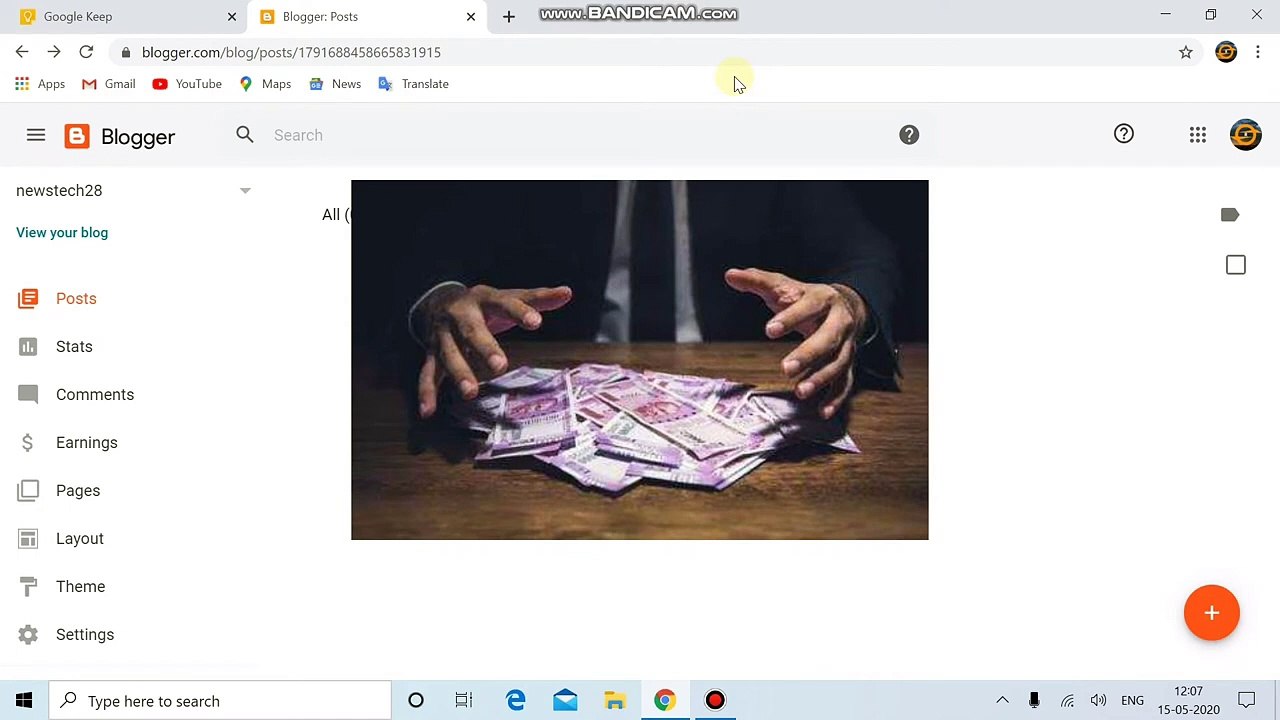Go forward in browser history
This screenshot has height=720, width=1280.
(x=54, y=52)
